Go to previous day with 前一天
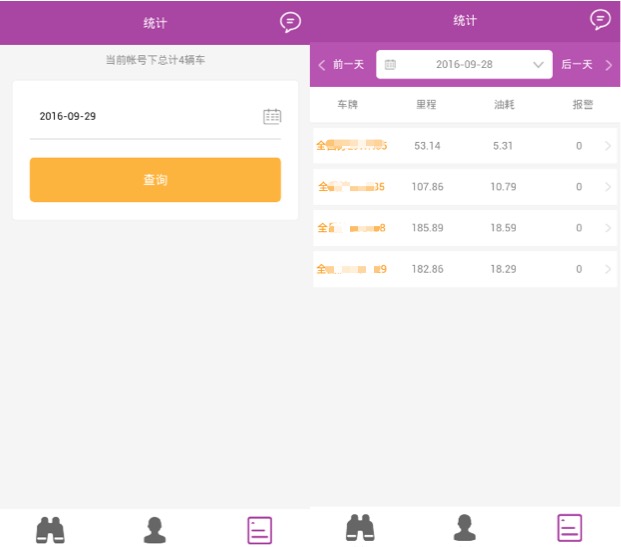The height and width of the screenshot is (547, 621). click(x=342, y=65)
